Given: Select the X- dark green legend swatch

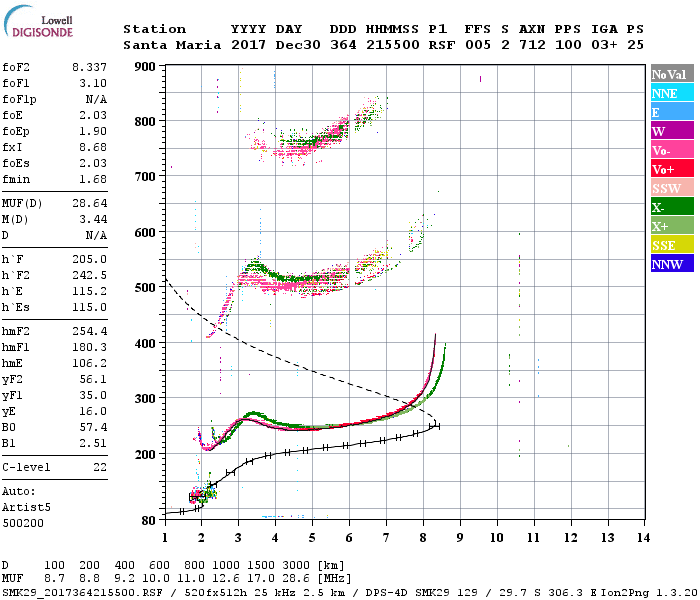Looking at the screenshot, I should coord(672,207).
